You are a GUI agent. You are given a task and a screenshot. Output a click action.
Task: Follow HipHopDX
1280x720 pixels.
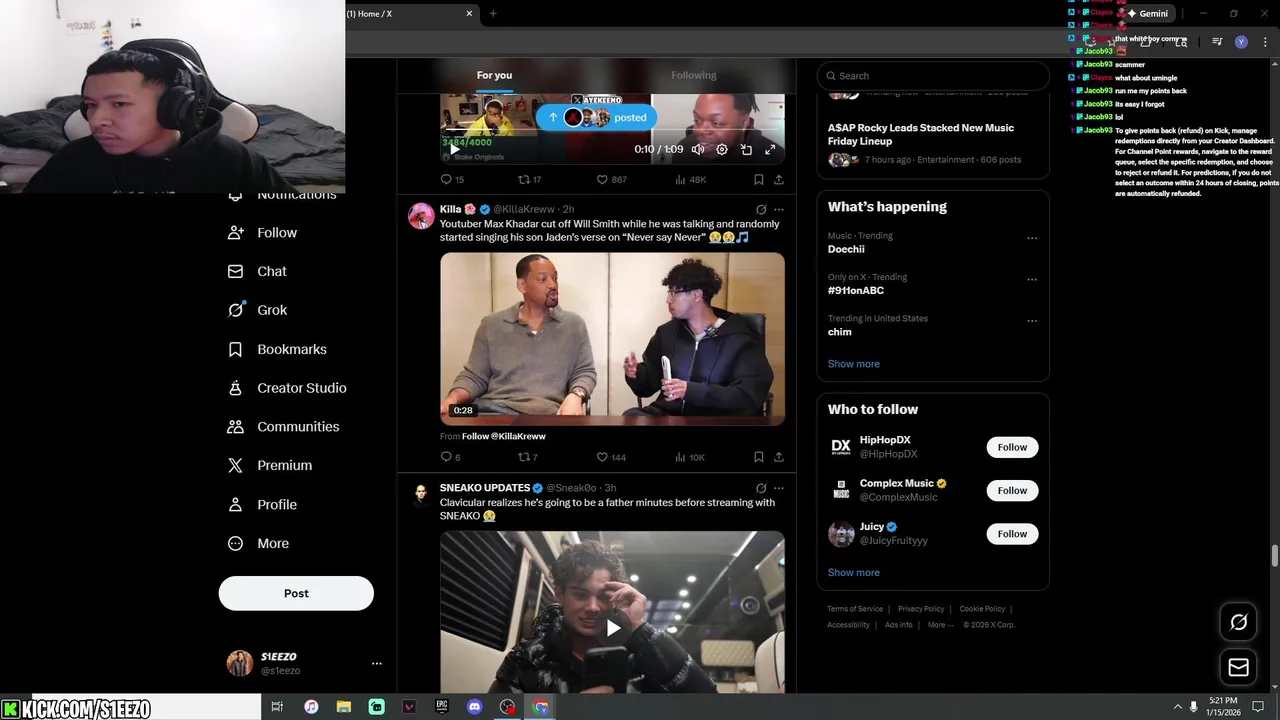1012,447
